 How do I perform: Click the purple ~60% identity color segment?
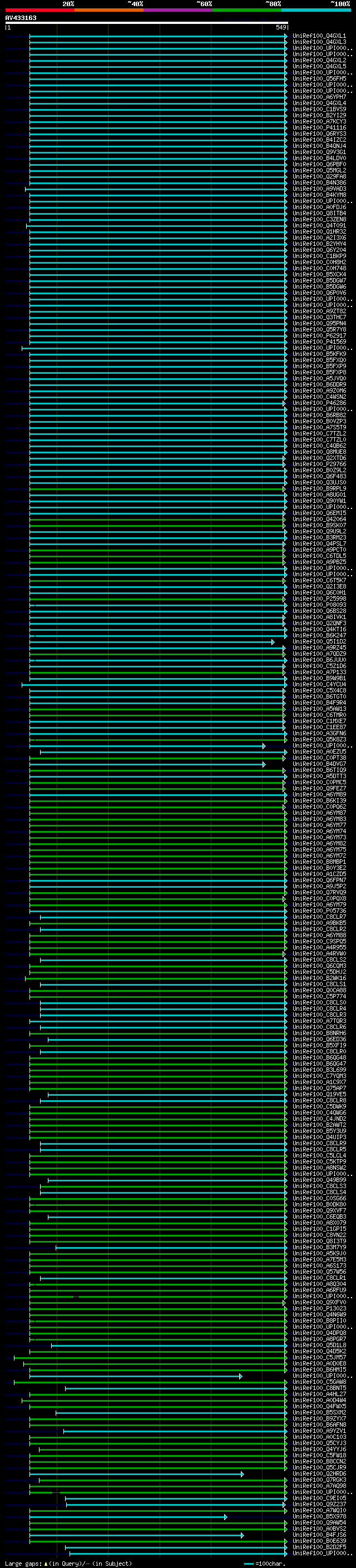pyautogui.click(x=179, y=10)
